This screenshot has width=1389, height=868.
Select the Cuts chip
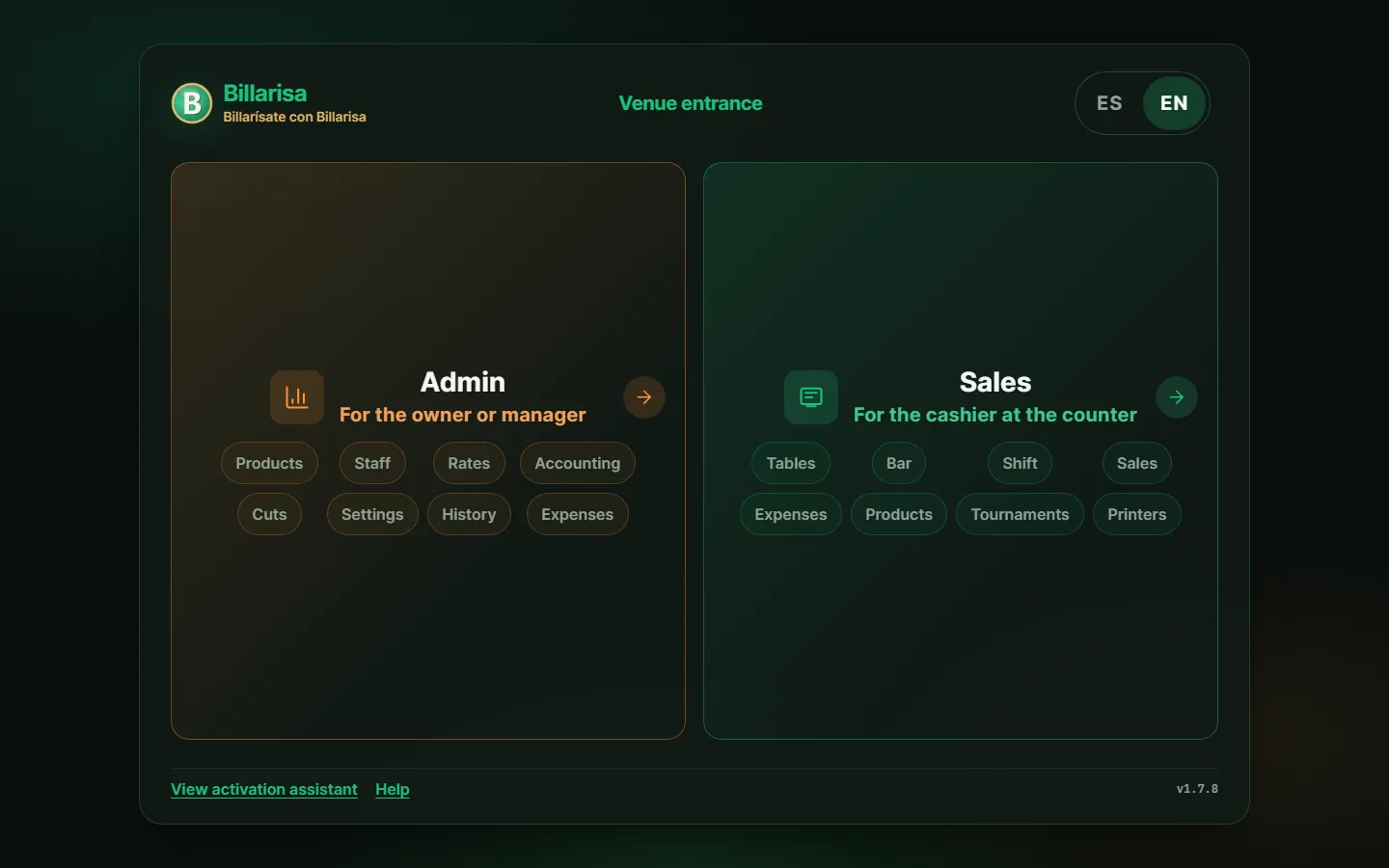(x=269, y=514)
